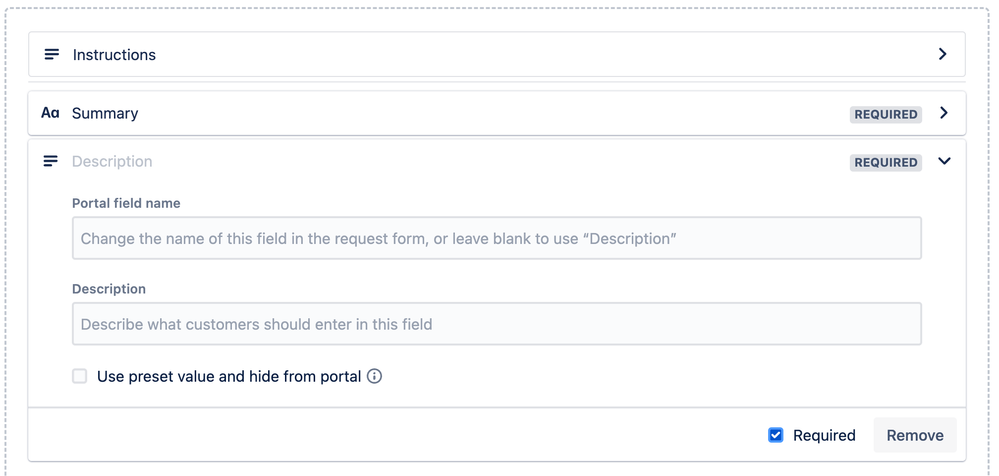The image size is (999, 476).
Task: Click the Portal field name label
Action: pyautogui.click(x=126, y=203)
